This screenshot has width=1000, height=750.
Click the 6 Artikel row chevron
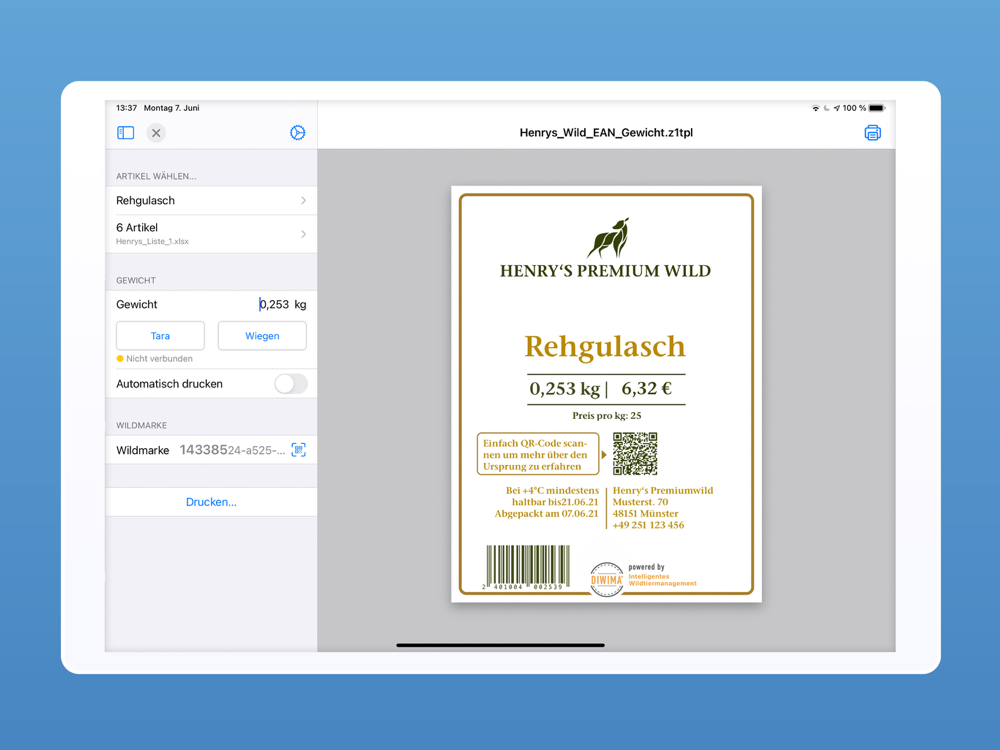pyautogui.click(x=304, y=234)
